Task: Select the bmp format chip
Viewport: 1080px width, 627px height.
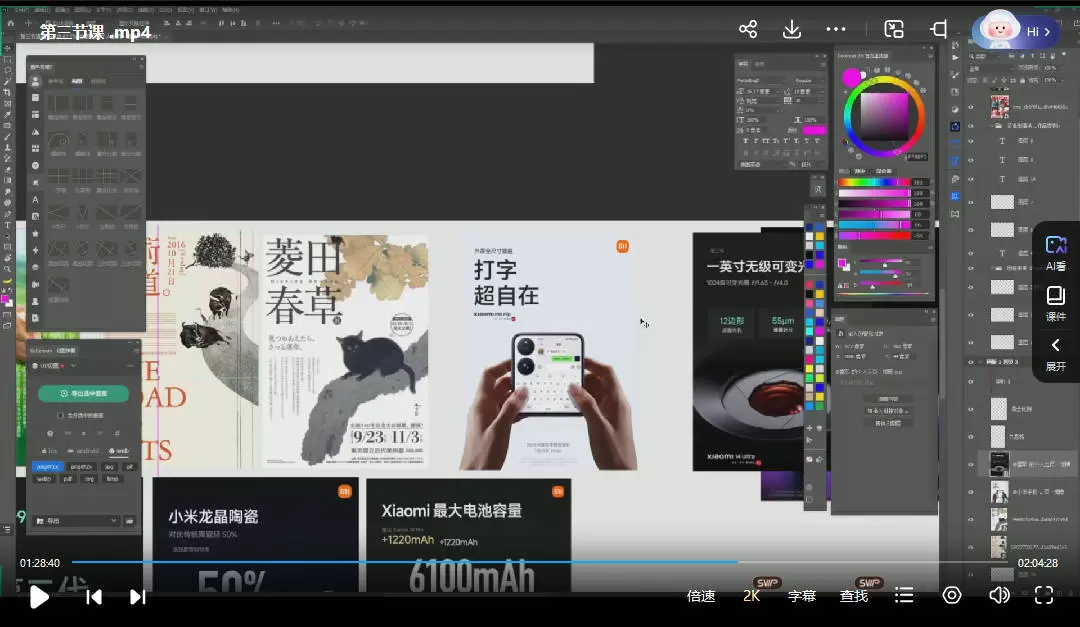Action: pyautogui.click(x=112, y=479)
